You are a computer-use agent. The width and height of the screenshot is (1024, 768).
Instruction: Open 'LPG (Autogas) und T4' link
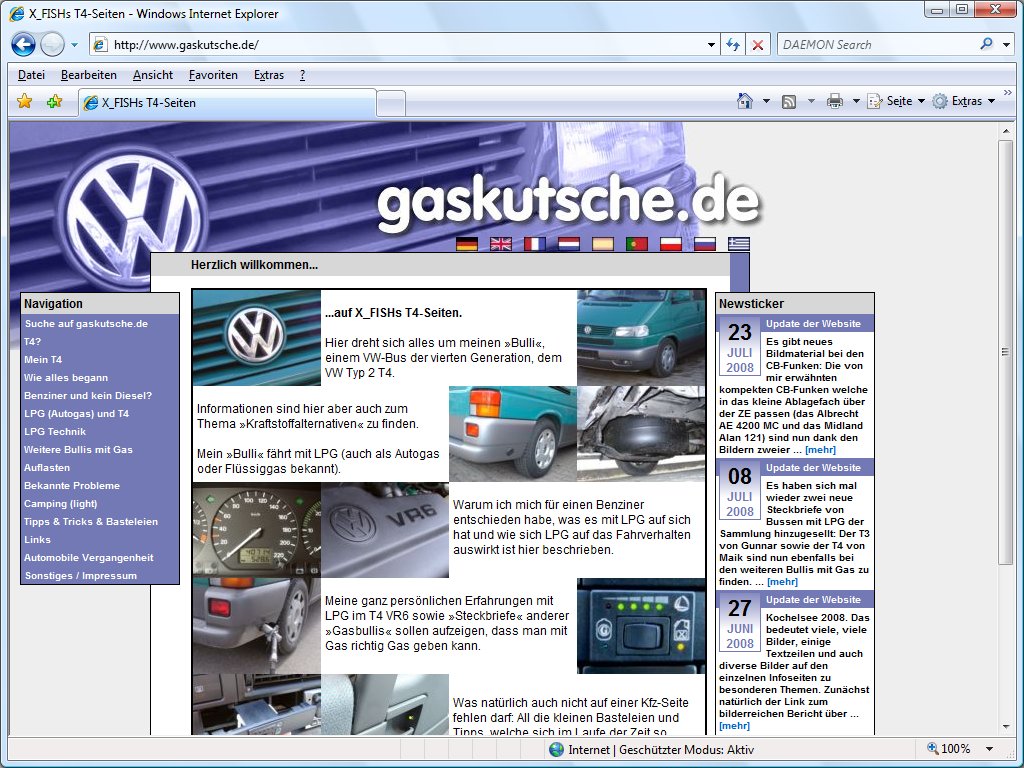(x=76, y=414)
